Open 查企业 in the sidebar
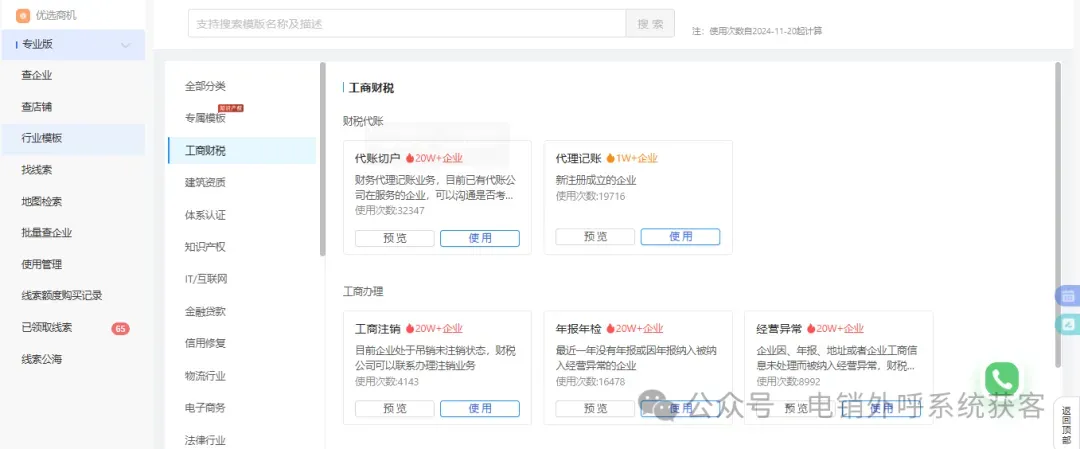Screen dimensions: 1080x449 (x=72, y=76)
